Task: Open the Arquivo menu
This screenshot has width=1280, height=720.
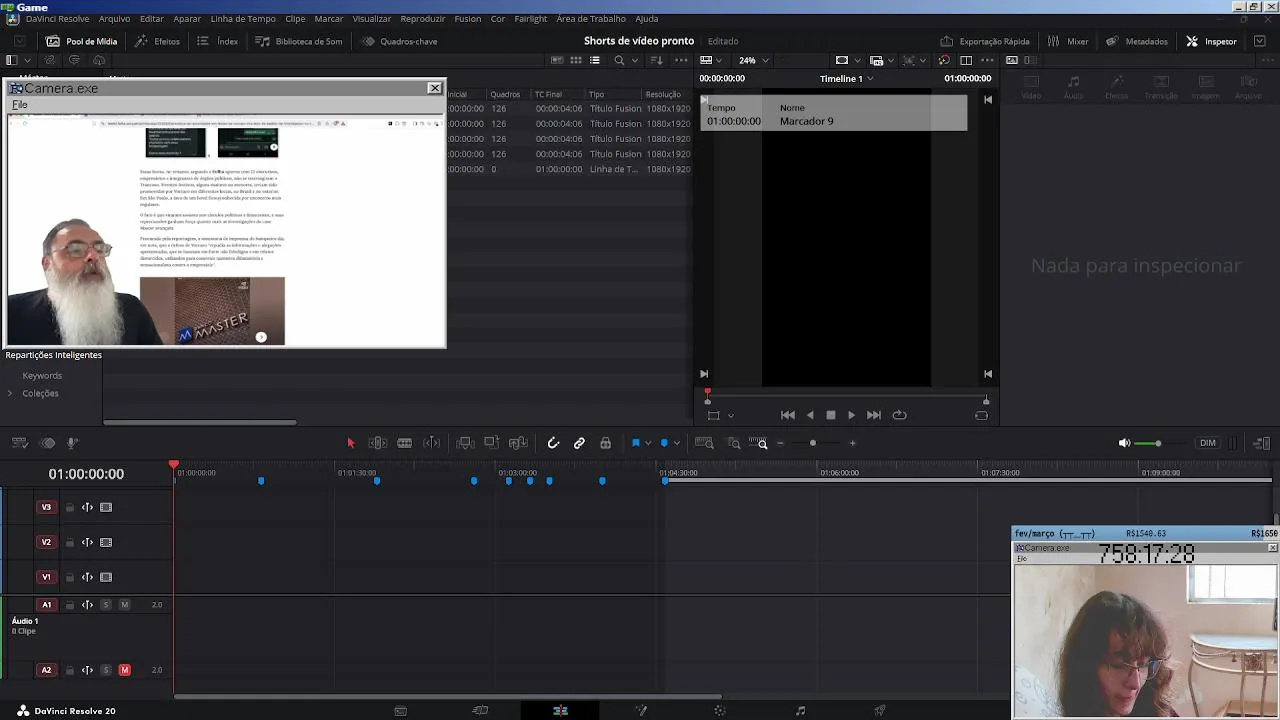Action: pos(114,19)
